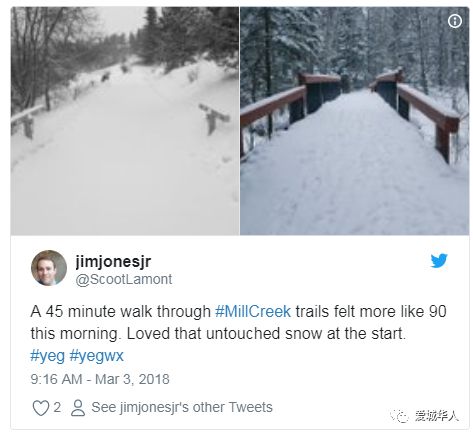Open the #yeg hashtag
The height and width of the screenshot is (436, 473).
tap(47, 356)
